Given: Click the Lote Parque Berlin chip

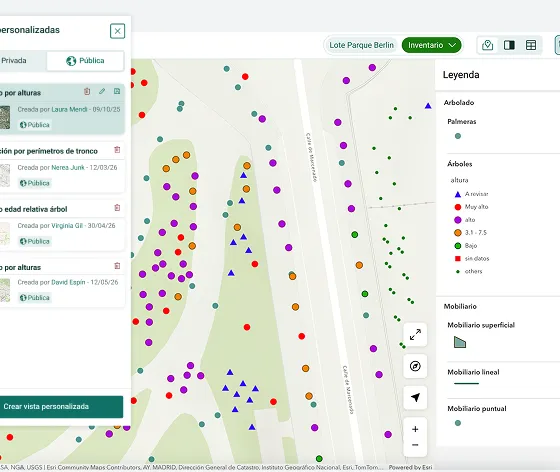Looking at the screenshot, I should [361, 45].
